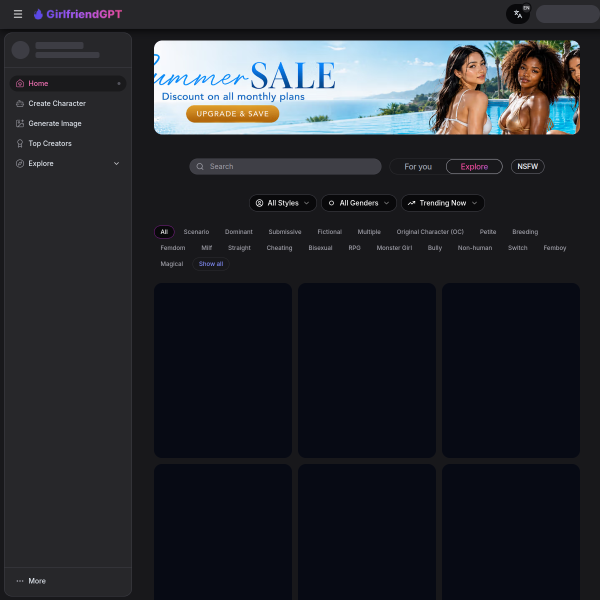
Task: Open Home in the sidebar
Action: click(68, 83)
